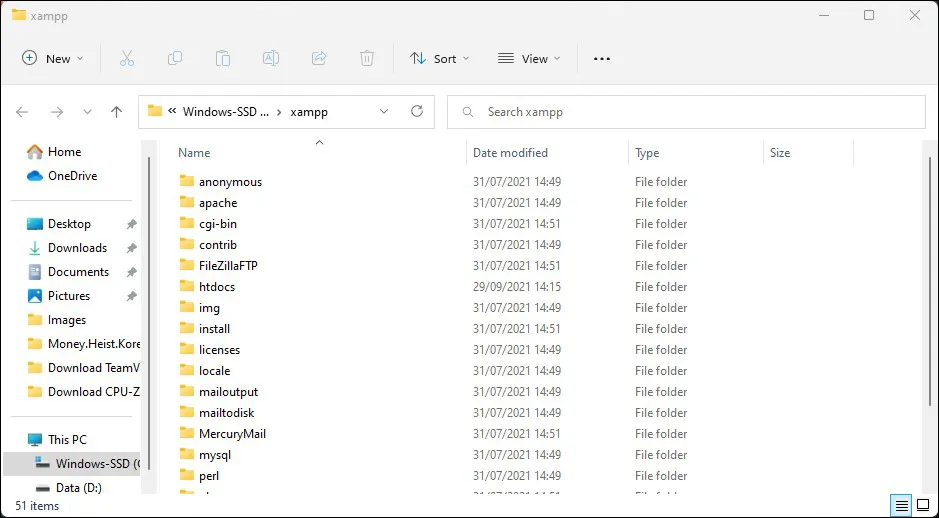Select the cgi-bin folder
939x518 pixels.
click(217, 224)
